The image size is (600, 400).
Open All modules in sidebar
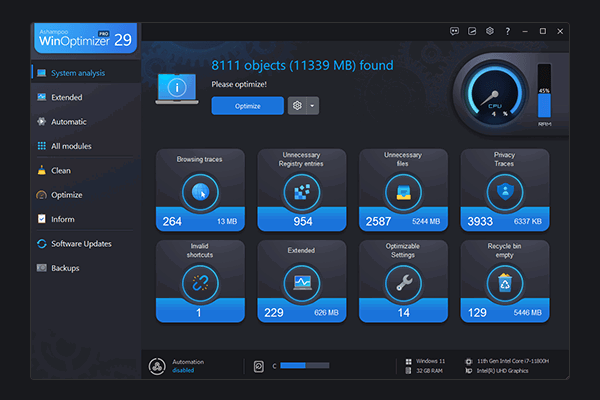[86, 146]
